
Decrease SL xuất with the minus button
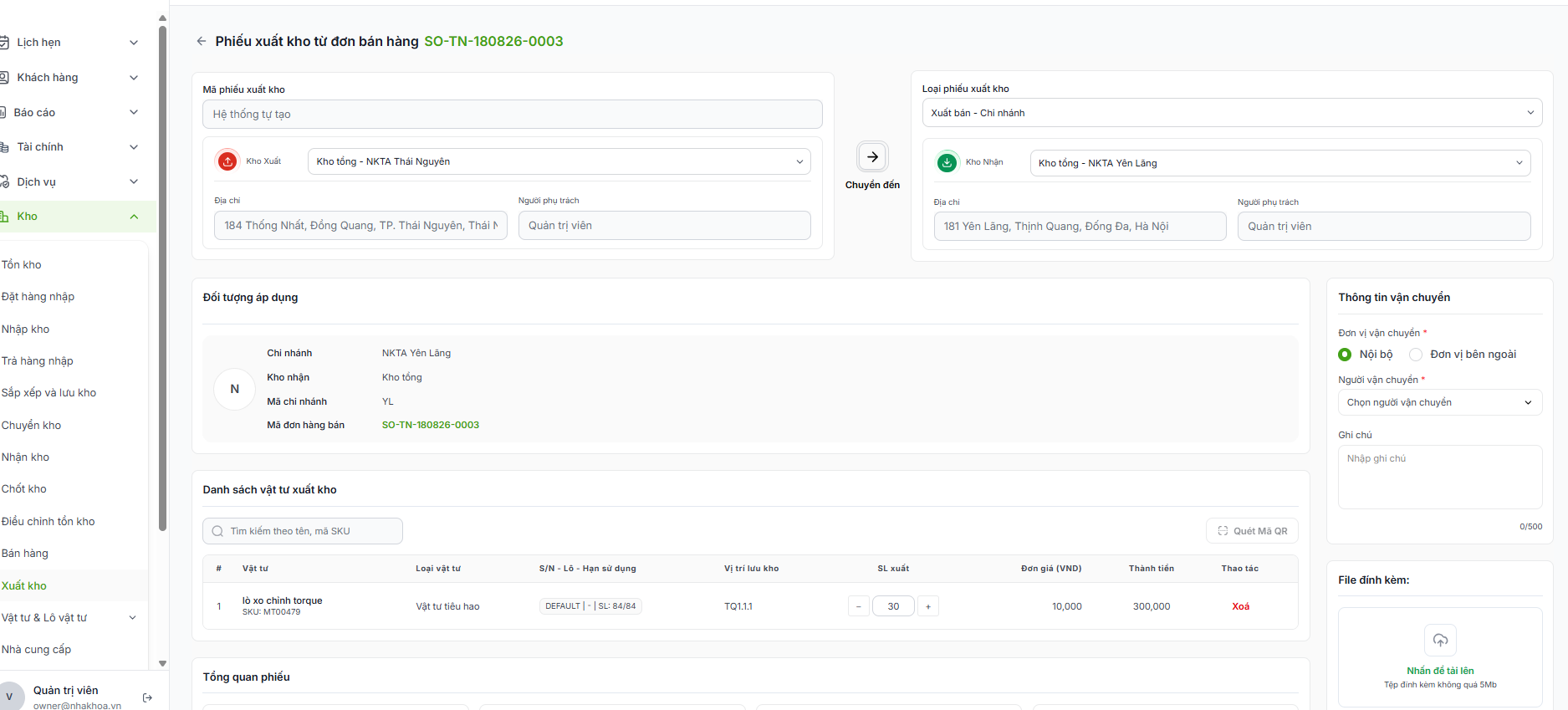[859, 606]
